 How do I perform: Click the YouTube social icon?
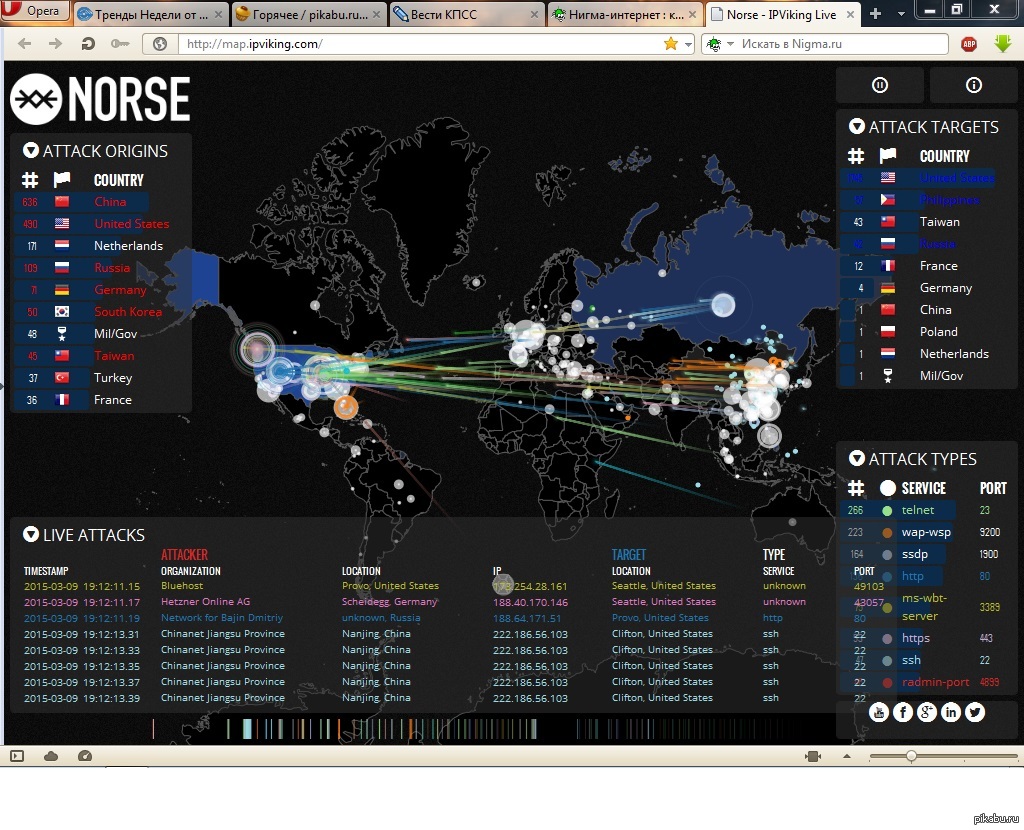[x=879, y=712]
